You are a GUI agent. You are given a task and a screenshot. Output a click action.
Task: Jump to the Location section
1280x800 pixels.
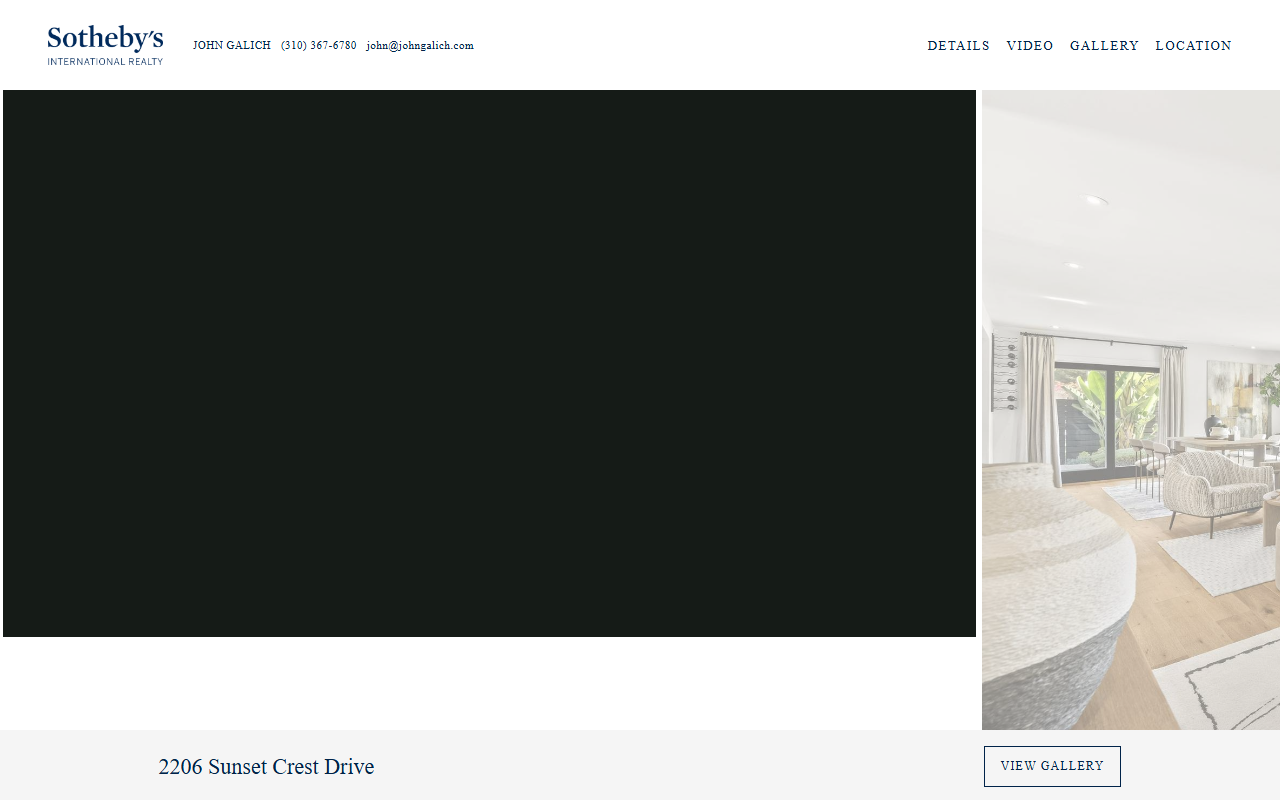pos(1193,46)
